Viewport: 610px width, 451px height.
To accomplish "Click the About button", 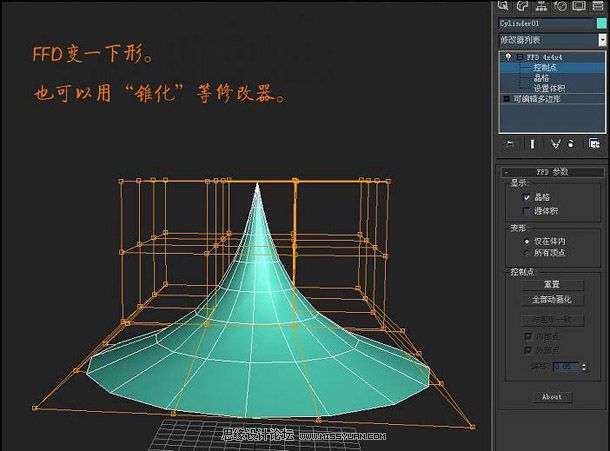I will 552,397.
